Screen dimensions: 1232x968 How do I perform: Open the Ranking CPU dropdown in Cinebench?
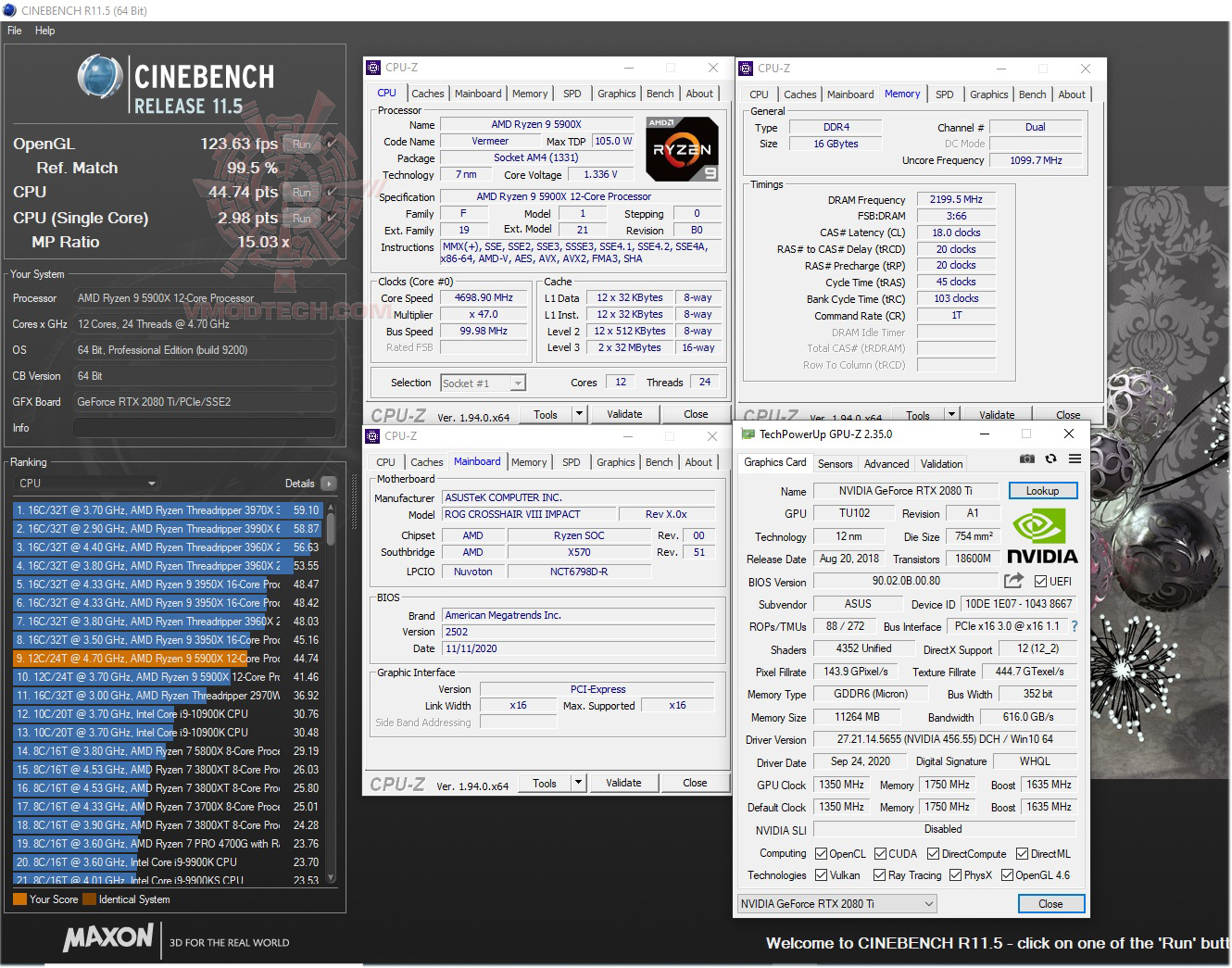point(87,484)
